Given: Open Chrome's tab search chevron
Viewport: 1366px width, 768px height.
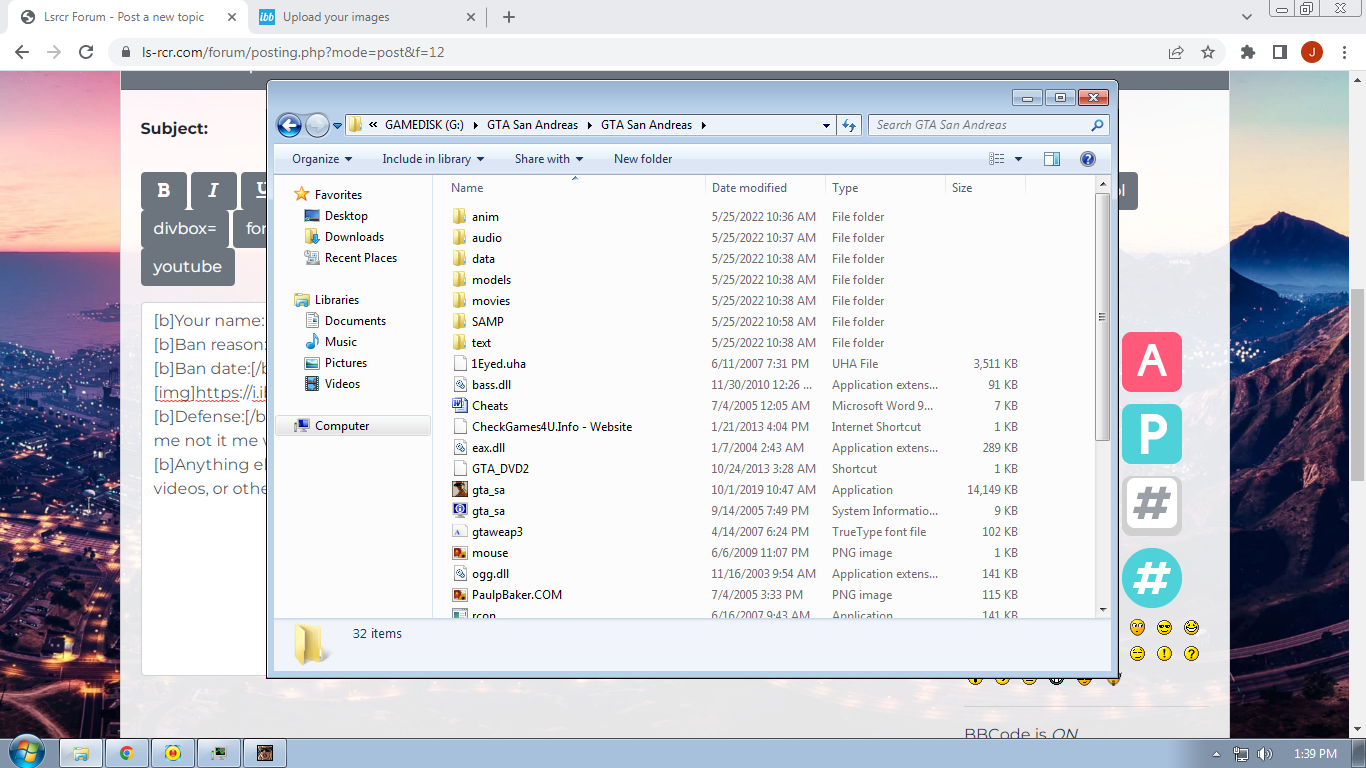Looking at the screenshot, I should [x=1247, y=17].
